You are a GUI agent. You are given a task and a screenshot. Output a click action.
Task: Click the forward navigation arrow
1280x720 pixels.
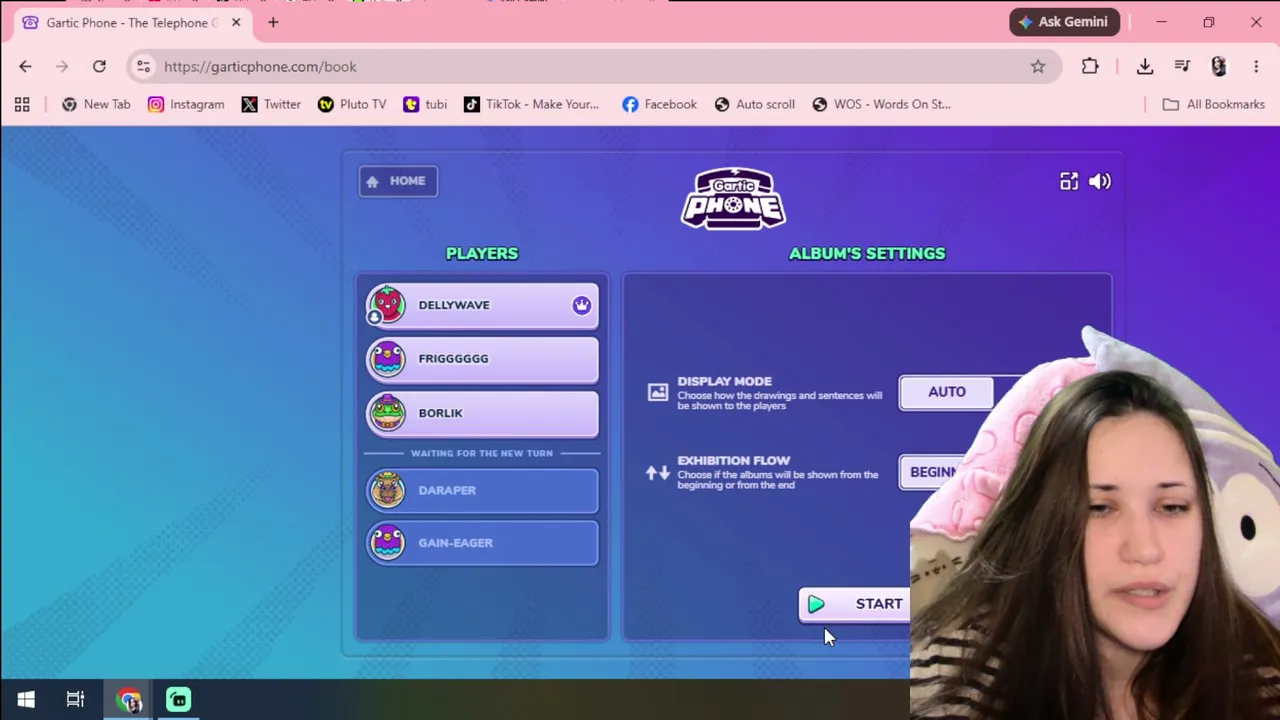pos(62,66)
